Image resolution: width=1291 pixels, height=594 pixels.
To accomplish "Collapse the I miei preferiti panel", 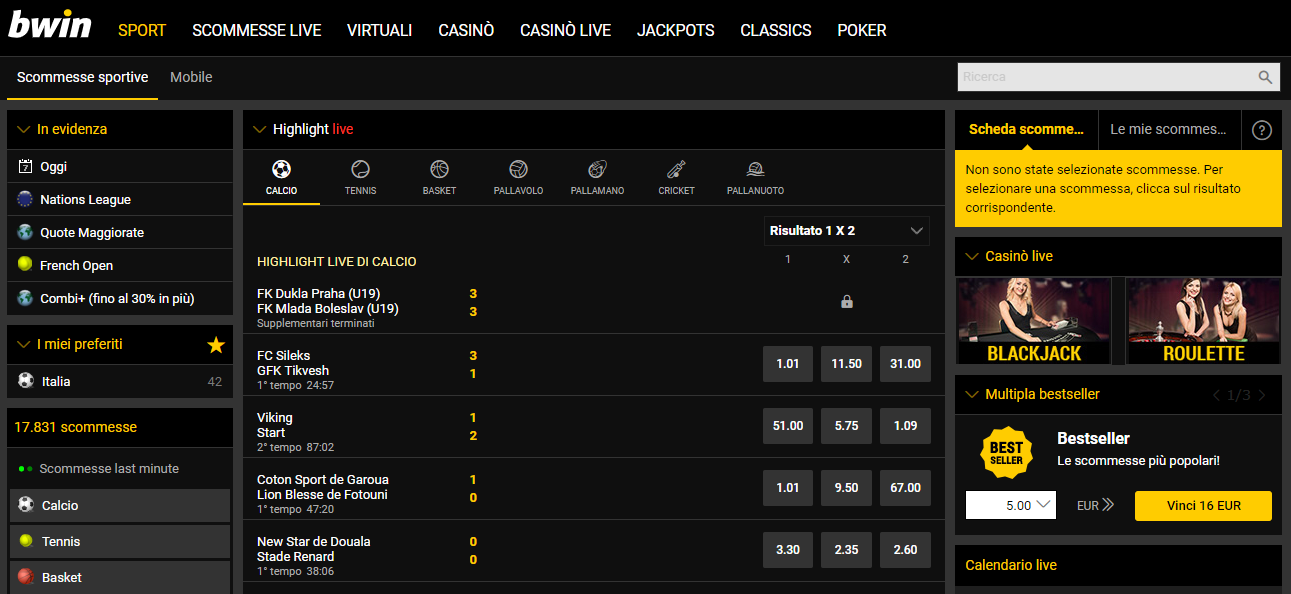I will [24, 344].
